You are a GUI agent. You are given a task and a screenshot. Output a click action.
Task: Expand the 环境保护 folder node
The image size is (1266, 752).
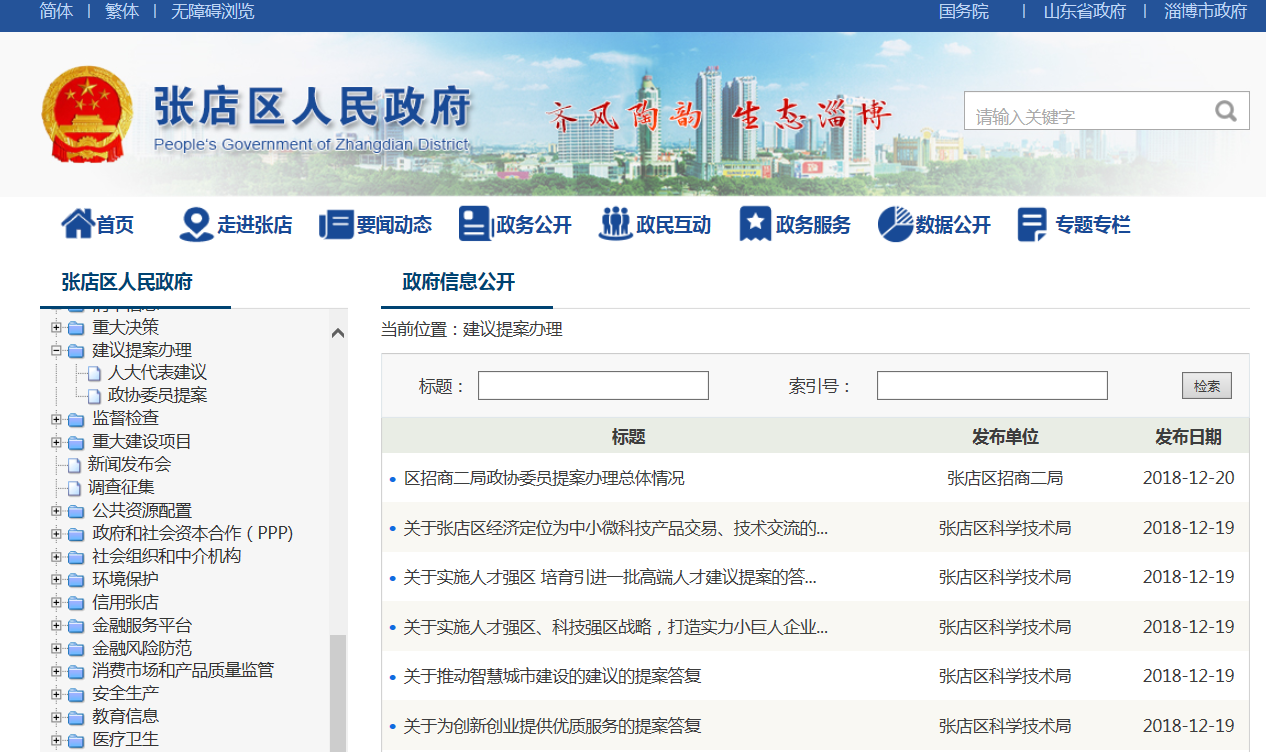pos(57,580)
